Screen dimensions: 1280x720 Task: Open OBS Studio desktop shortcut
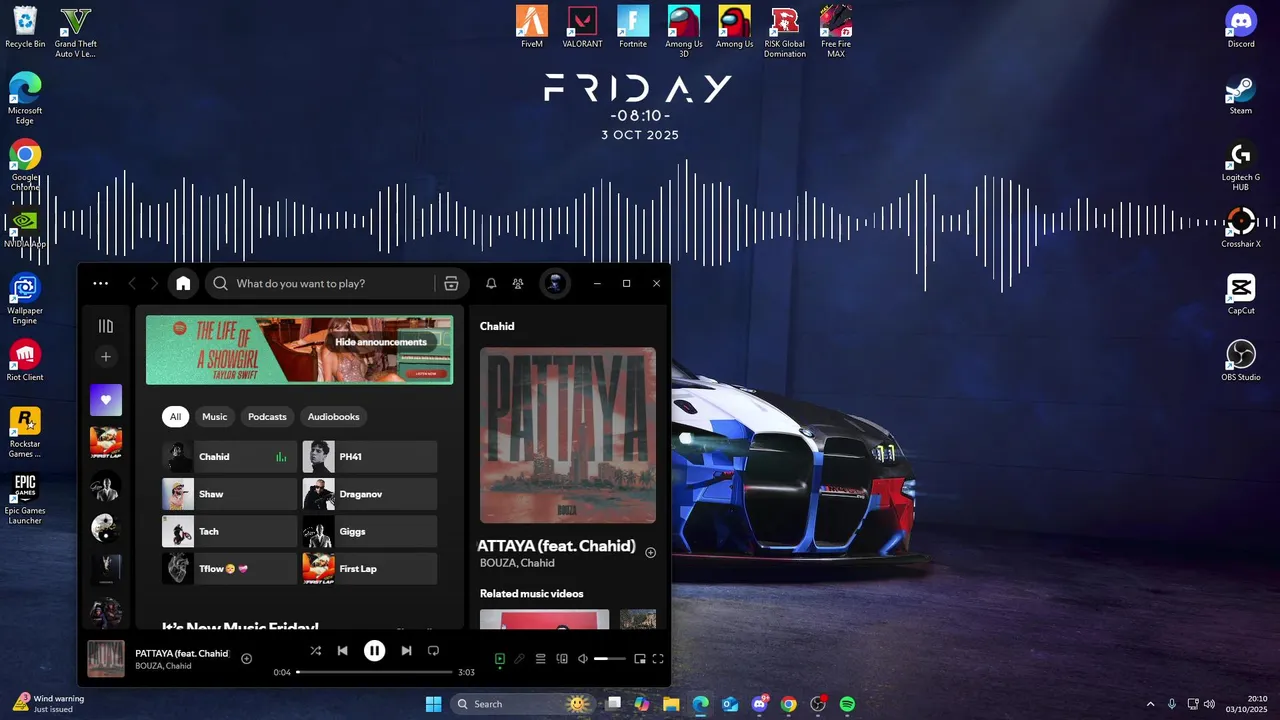[1241, 360]
